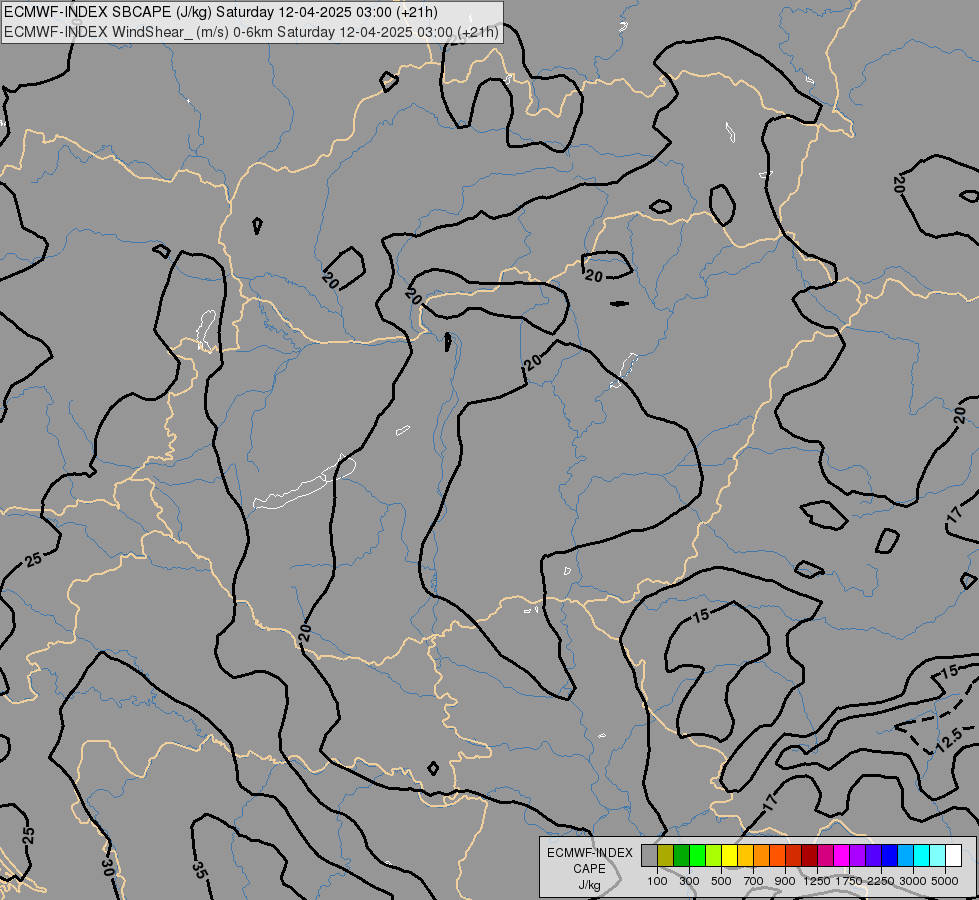
Task: Click the white swatch ending the CAPE legend
Action: [x=953, y=855]
